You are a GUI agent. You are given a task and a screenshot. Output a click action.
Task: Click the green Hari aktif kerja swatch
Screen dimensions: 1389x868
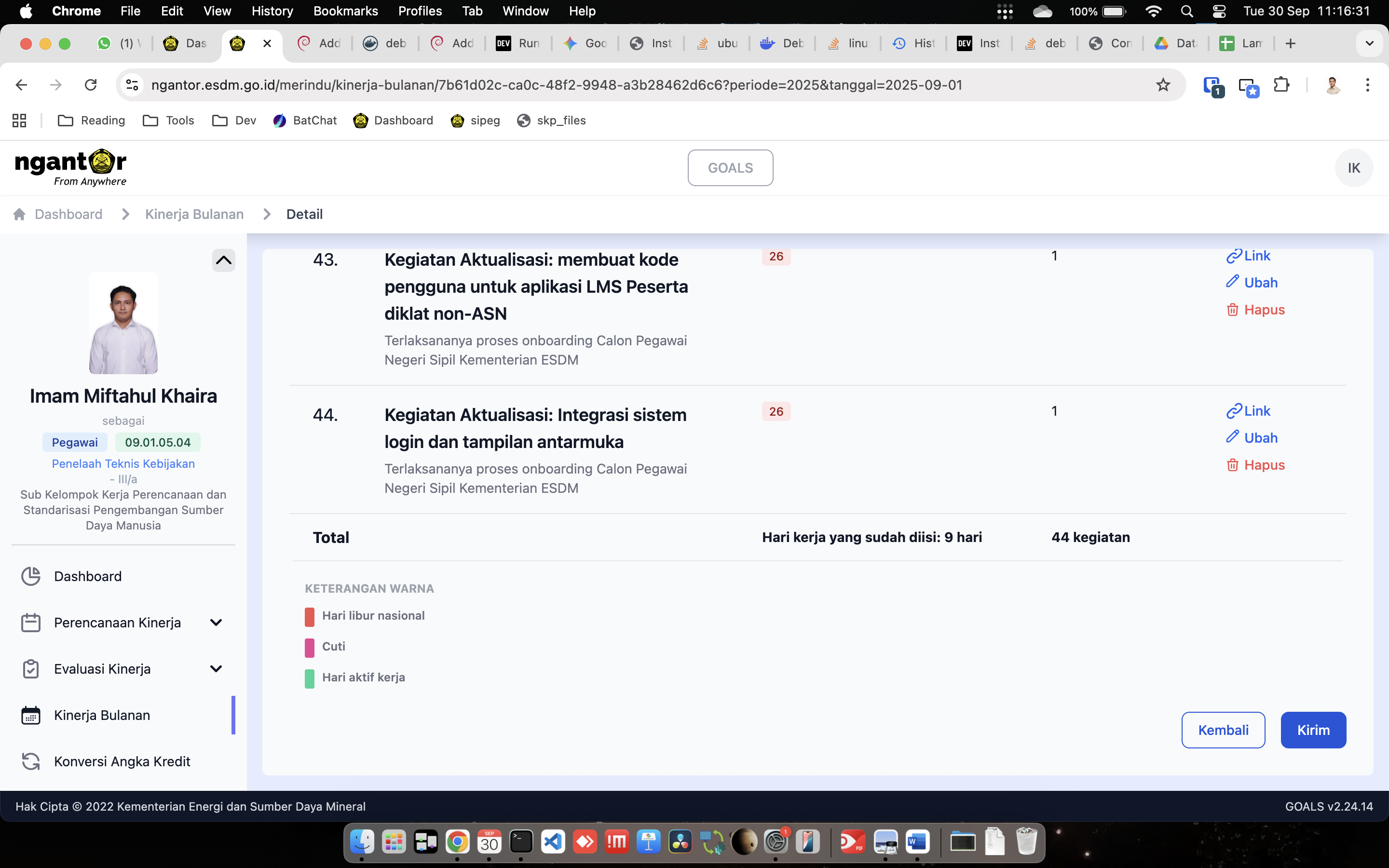309,678
